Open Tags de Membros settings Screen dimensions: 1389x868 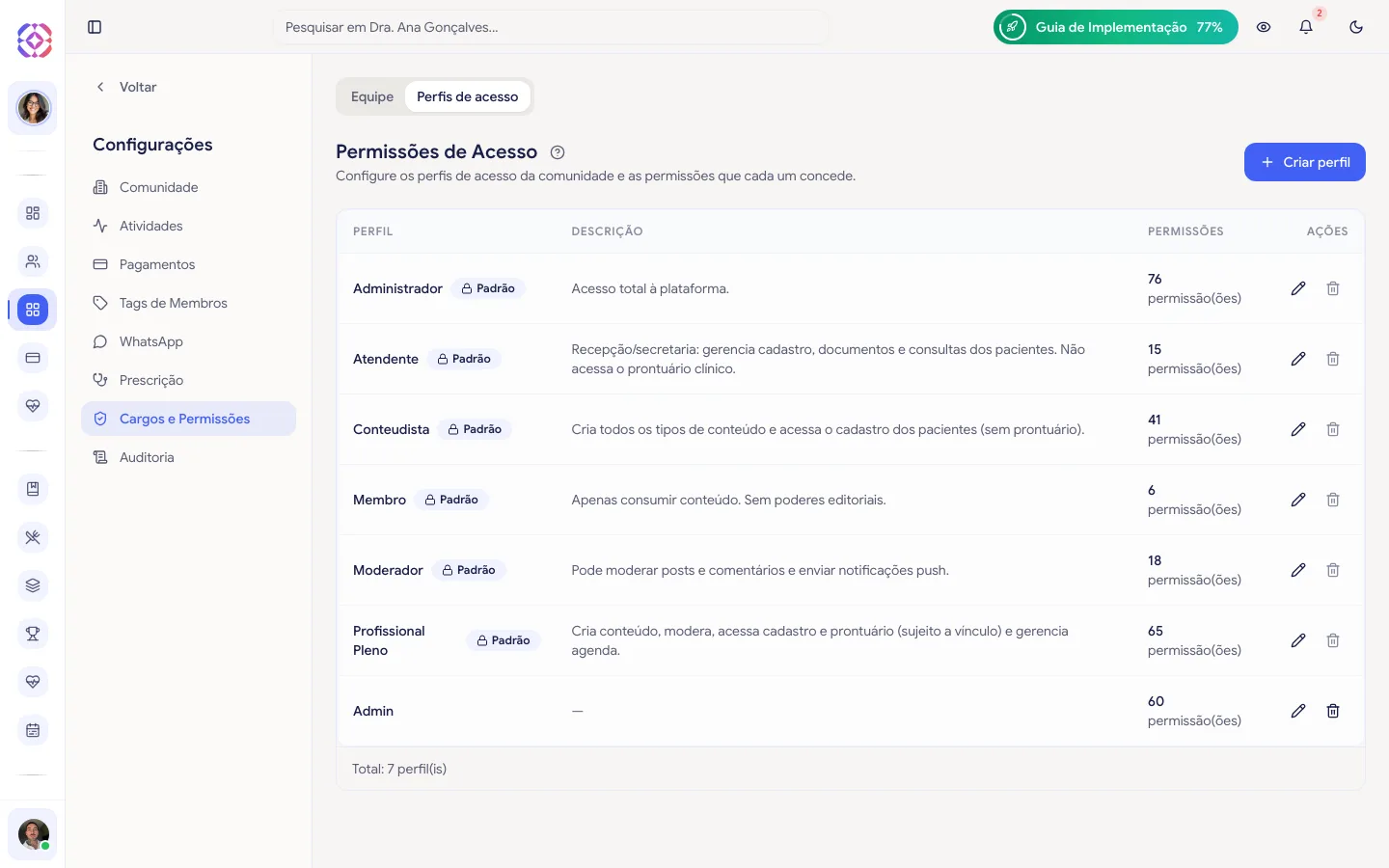click(188, 303)
